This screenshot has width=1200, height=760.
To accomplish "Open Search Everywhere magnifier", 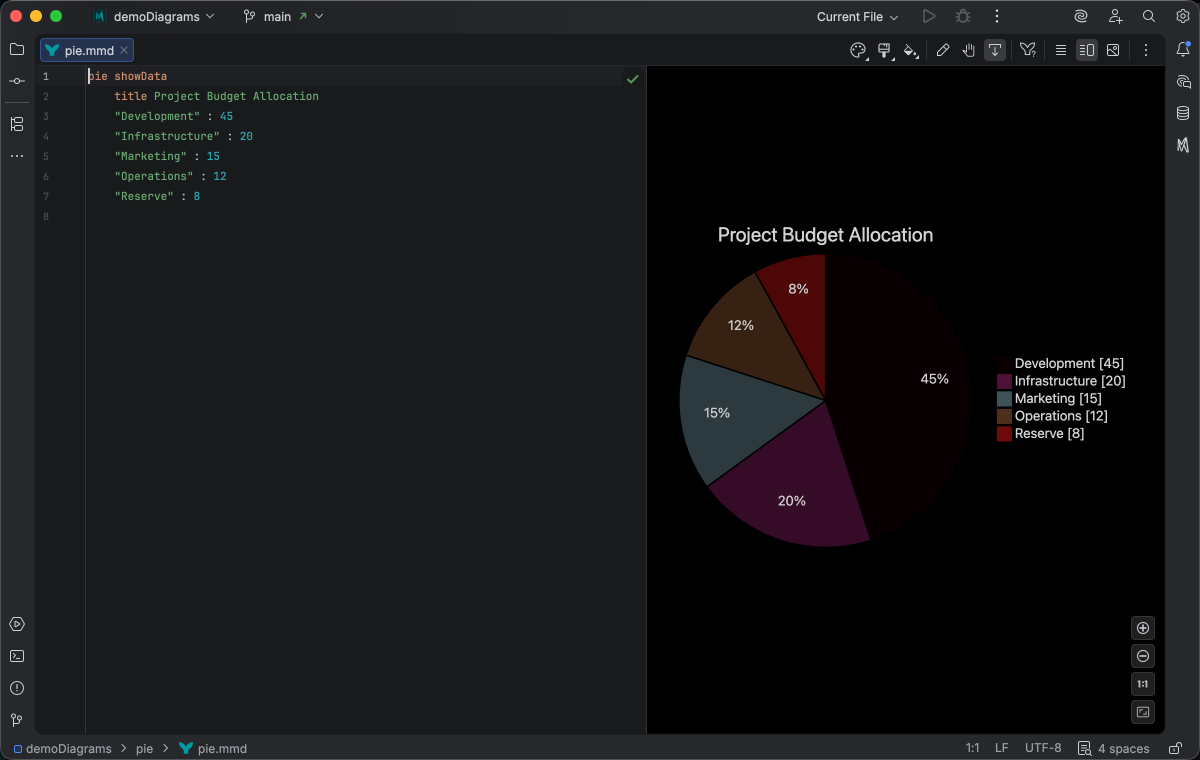I will [1149, 16].
